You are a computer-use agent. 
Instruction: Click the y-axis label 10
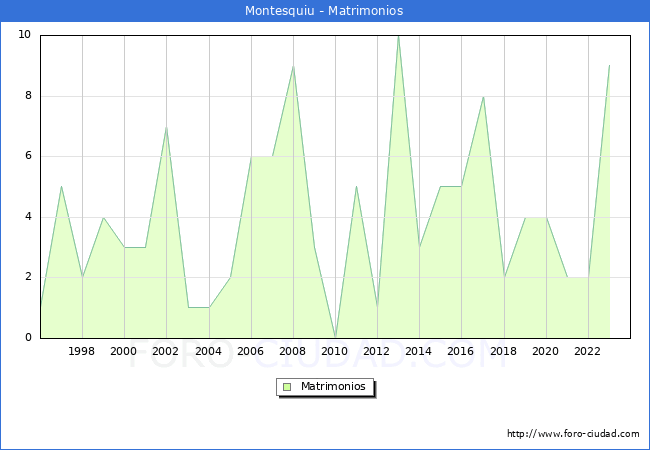click(24, 34)
